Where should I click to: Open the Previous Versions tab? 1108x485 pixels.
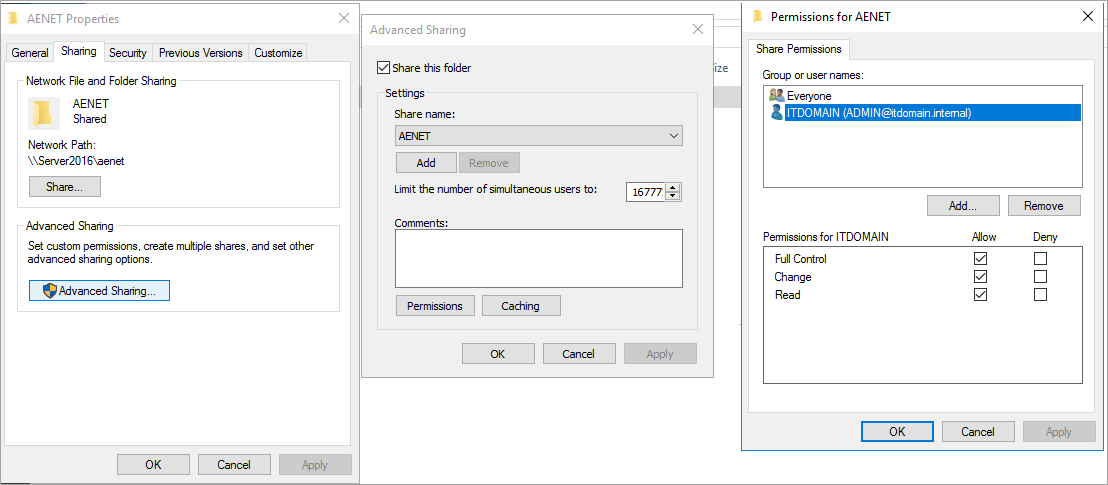(x=200, y=52)
